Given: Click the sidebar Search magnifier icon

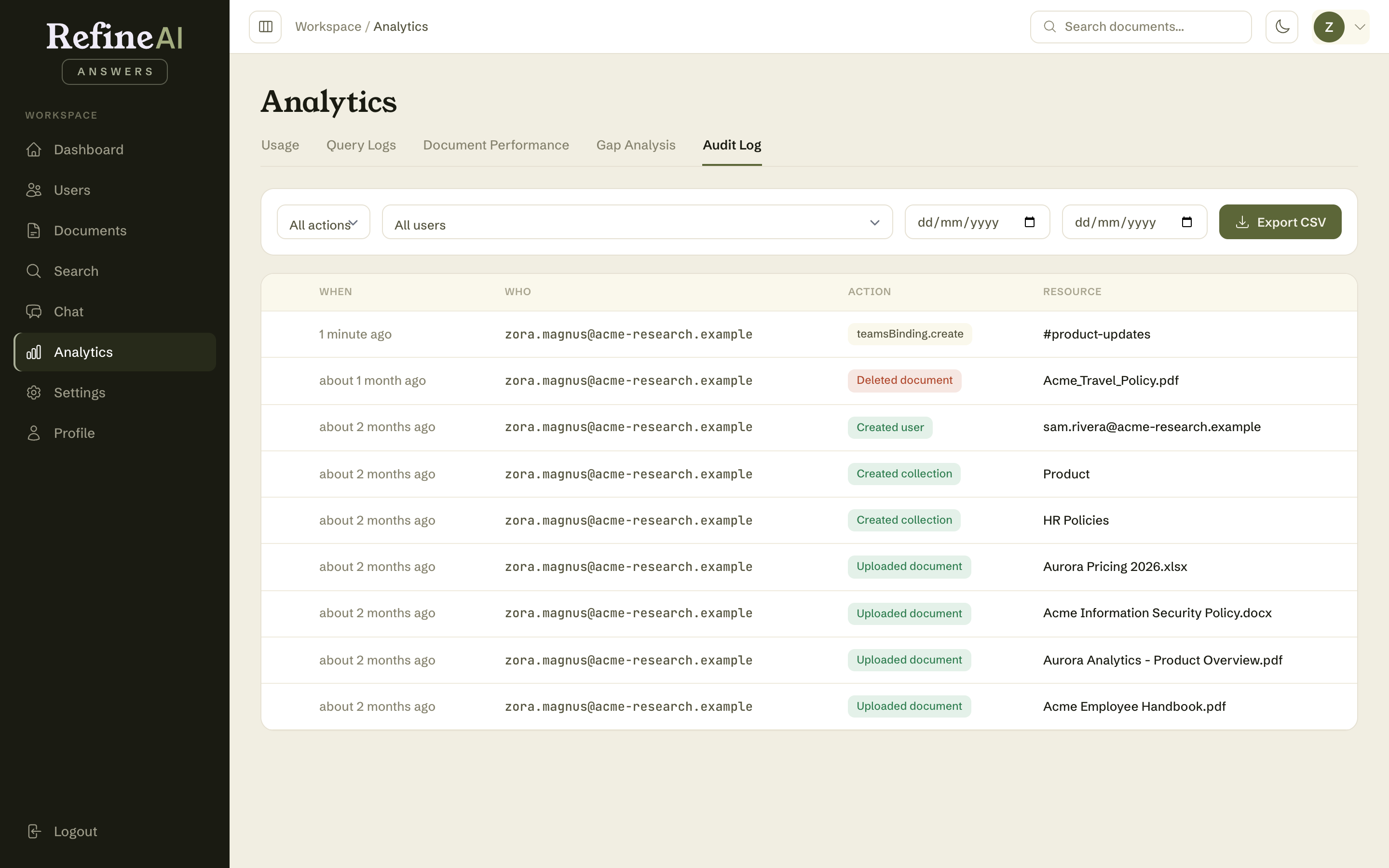Looking at the screenshot, I should click(x=34, y=271).
